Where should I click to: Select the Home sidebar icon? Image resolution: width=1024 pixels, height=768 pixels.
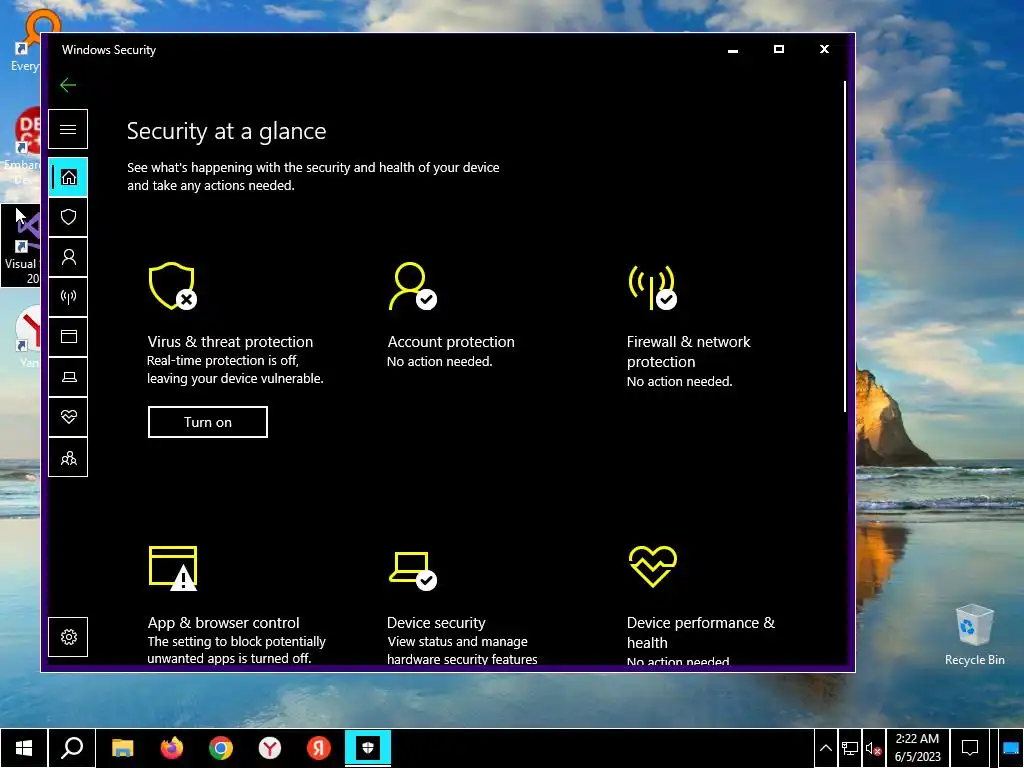pos(69,177)
